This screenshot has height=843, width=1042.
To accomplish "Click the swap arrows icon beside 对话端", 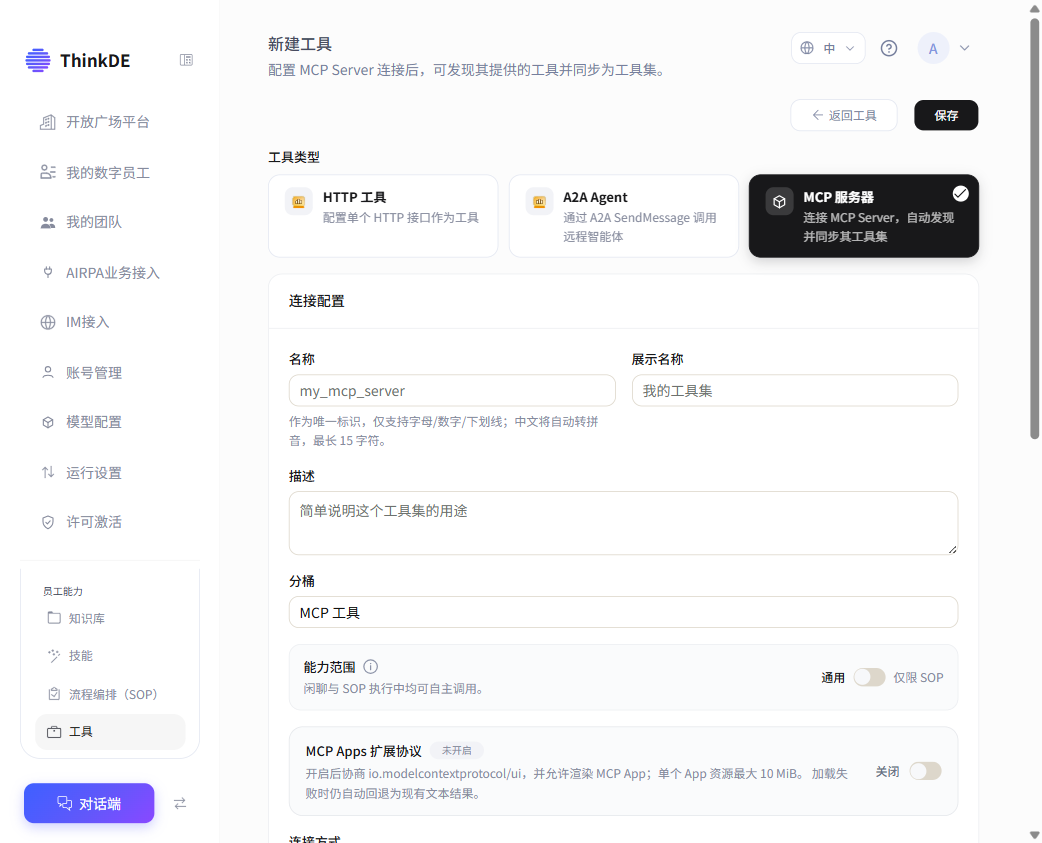I will (180, 803).
